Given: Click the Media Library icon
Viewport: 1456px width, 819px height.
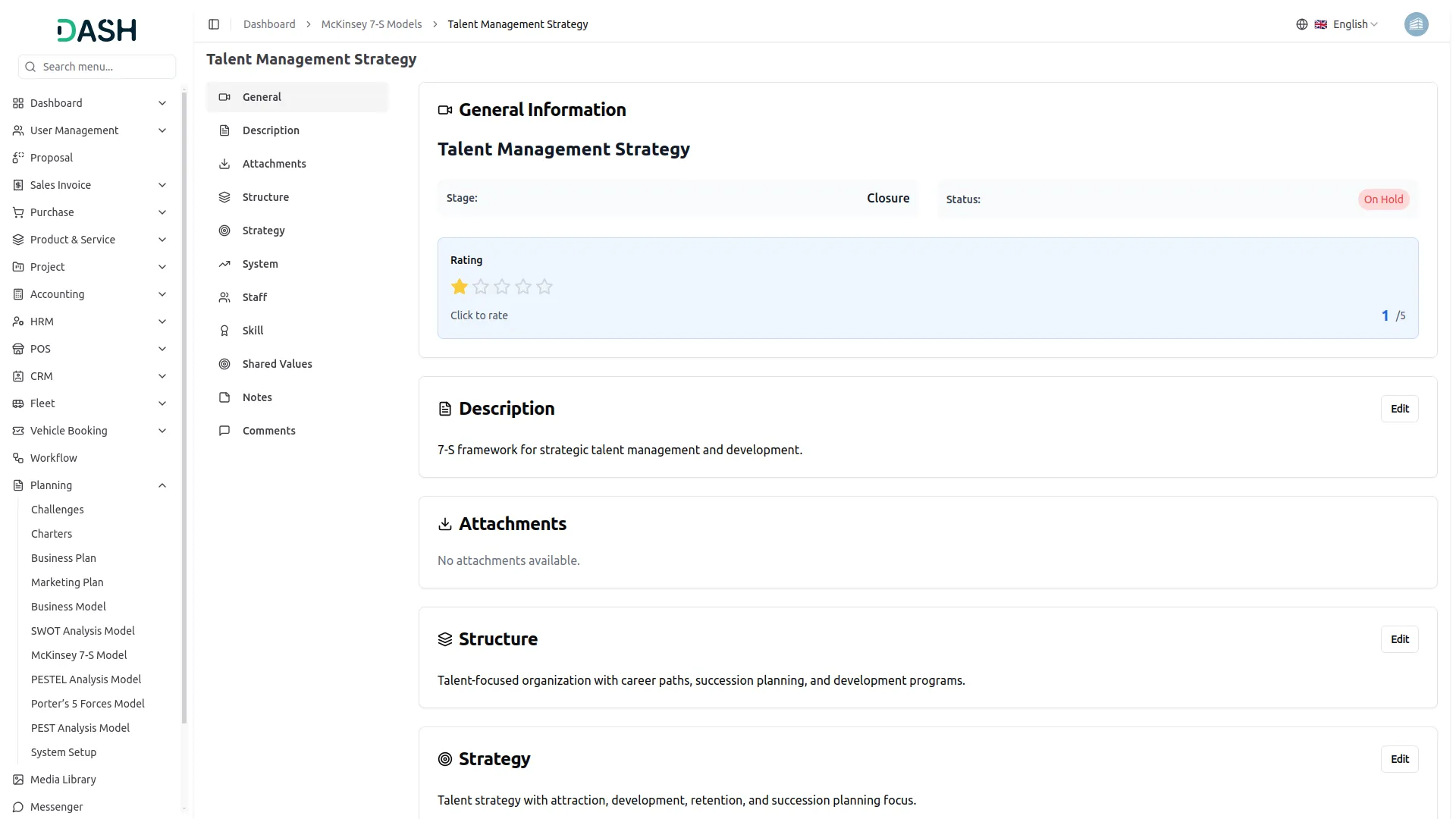Looking at the screenshot, I should coord(18,780).
